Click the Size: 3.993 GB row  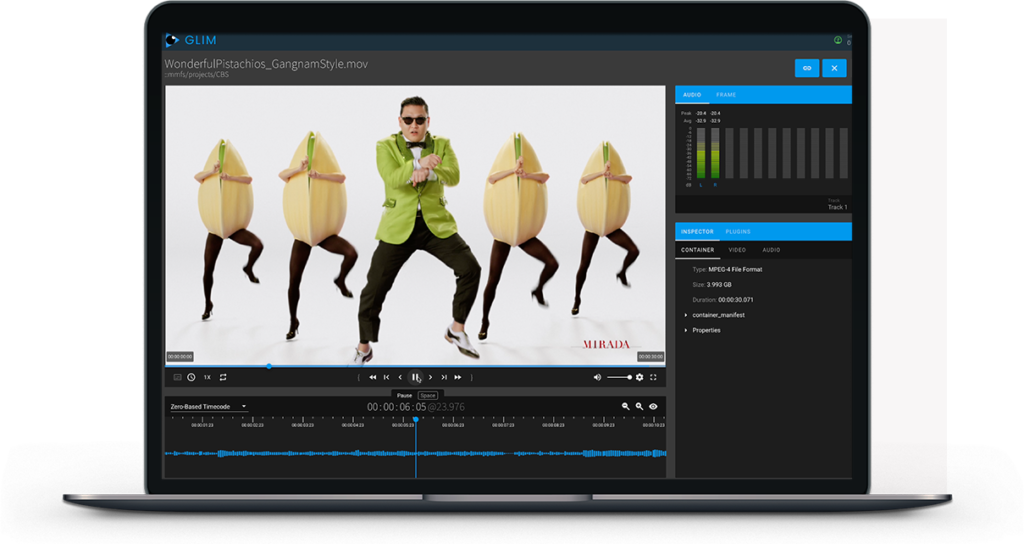(712, 285)
